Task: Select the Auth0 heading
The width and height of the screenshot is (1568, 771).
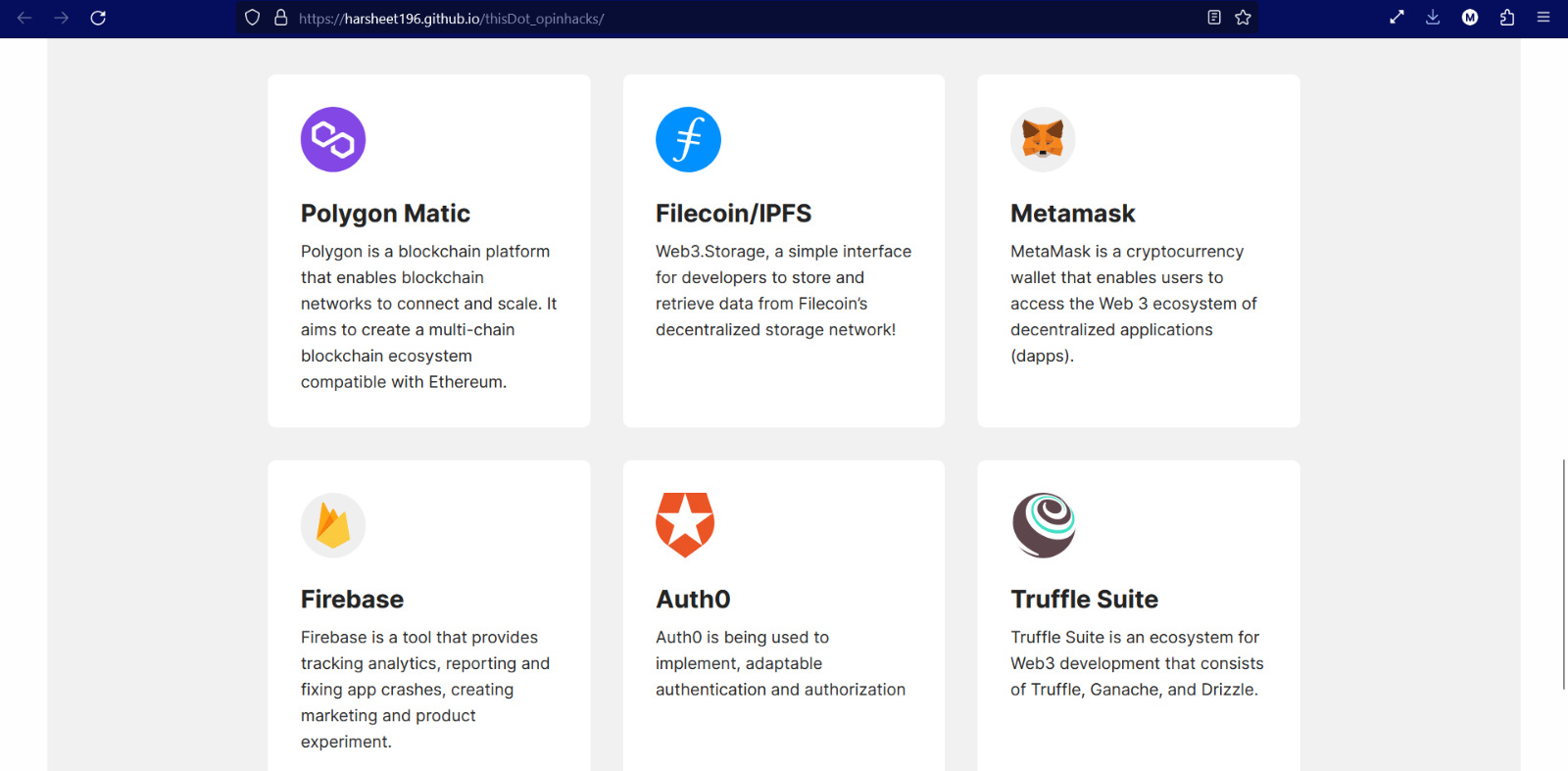Action: coord(693,600)
